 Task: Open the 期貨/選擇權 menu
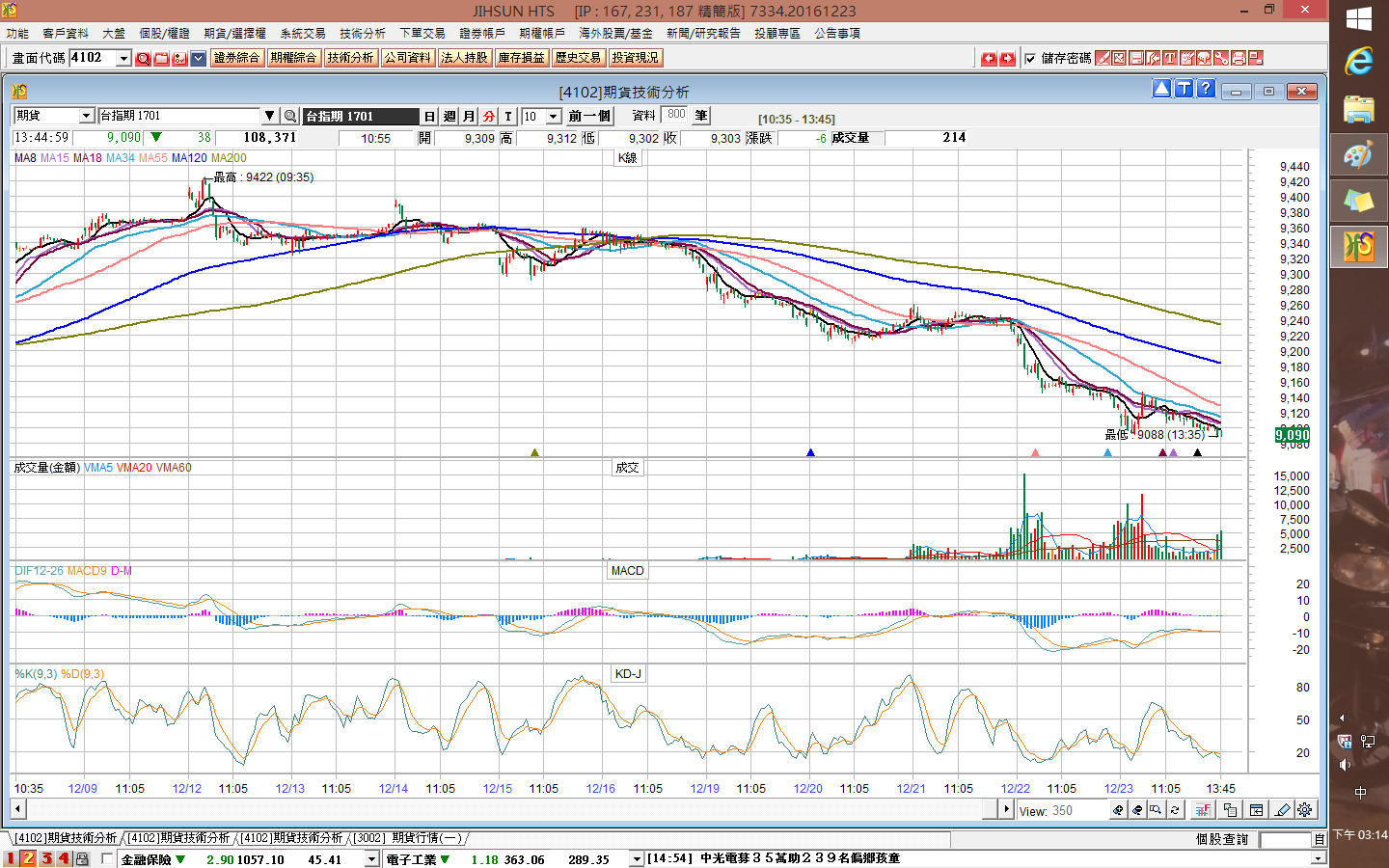[234, 33]
